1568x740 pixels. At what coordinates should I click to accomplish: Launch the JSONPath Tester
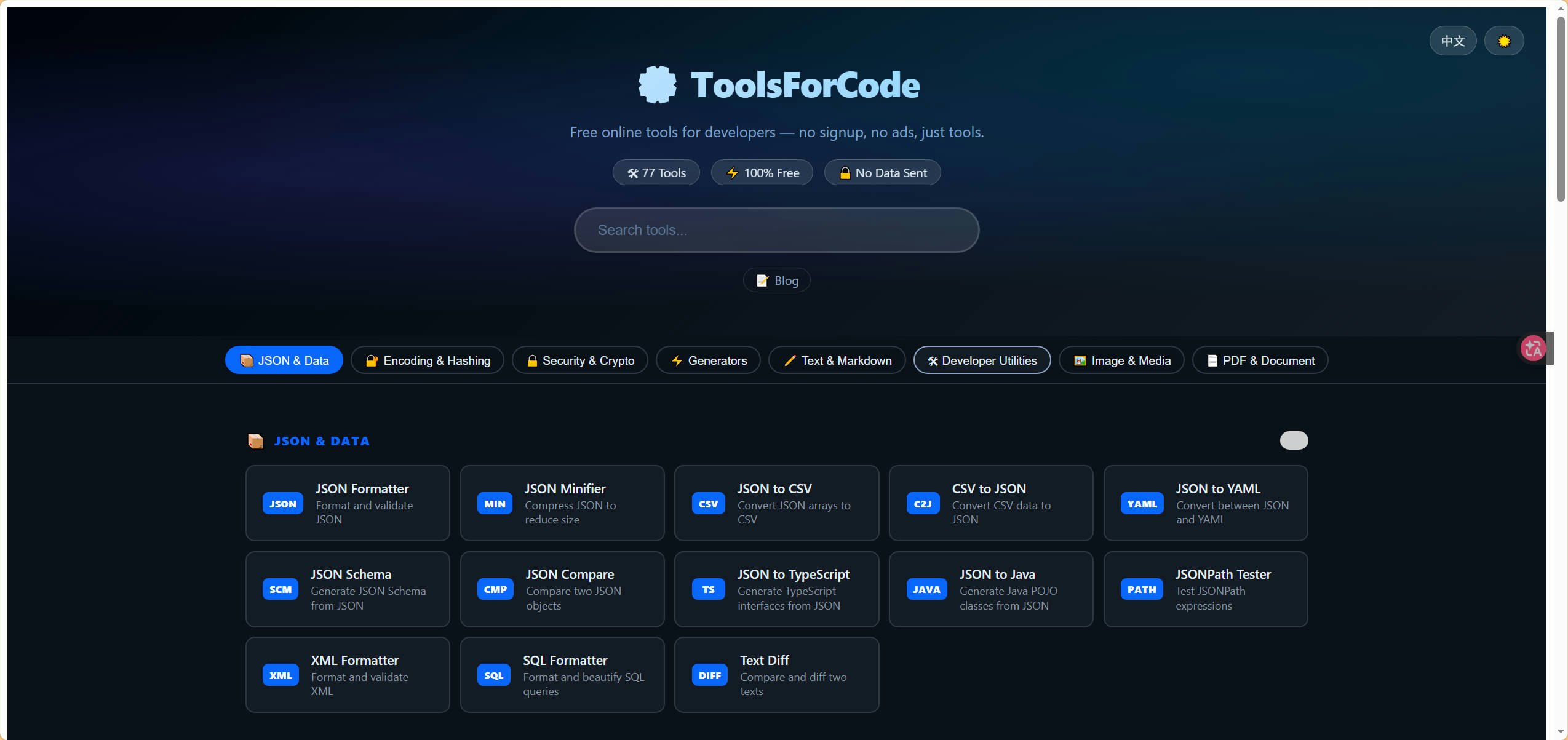tap(1205, 589)
